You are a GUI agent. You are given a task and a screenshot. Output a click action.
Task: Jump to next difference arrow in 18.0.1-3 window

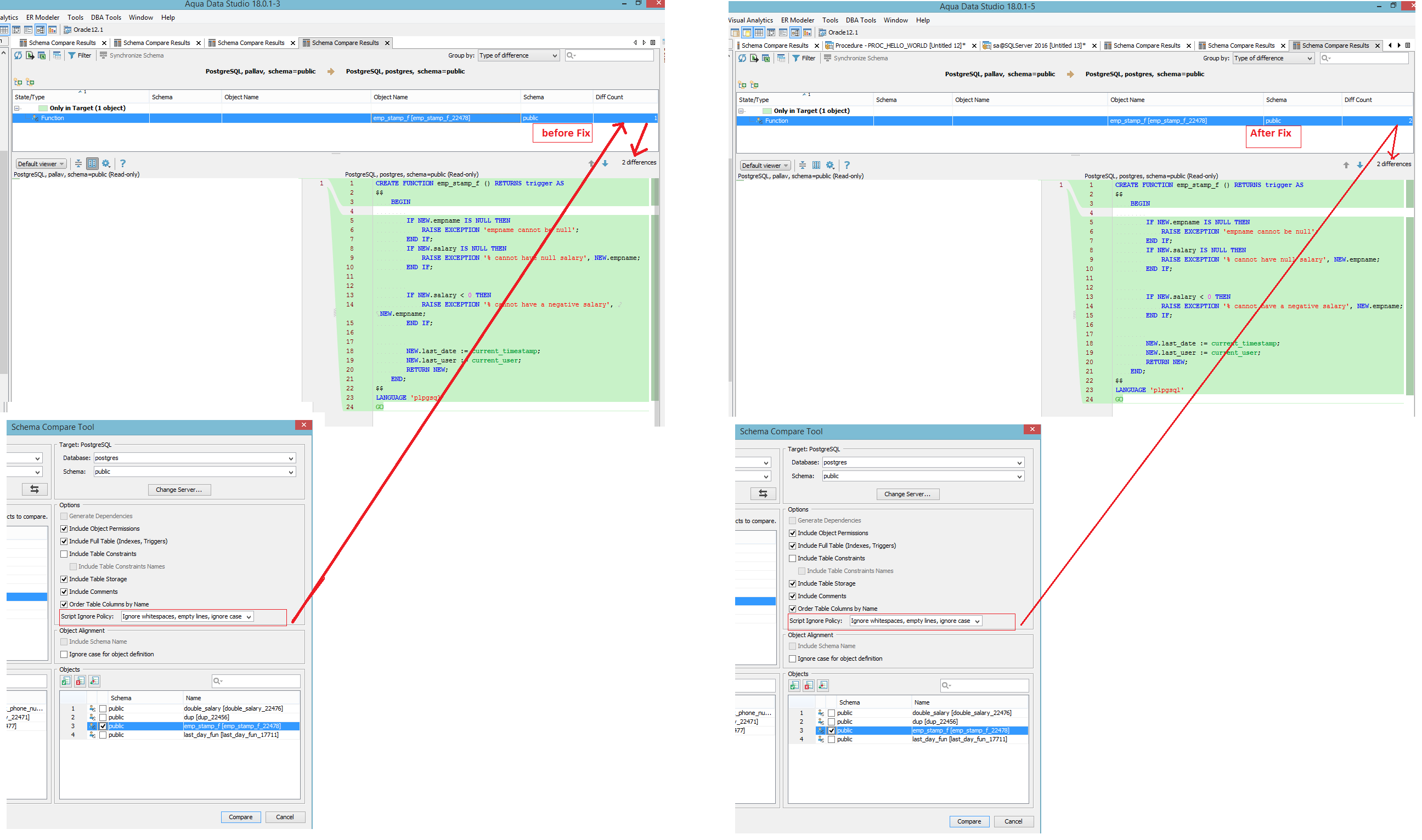pos(605,163)
